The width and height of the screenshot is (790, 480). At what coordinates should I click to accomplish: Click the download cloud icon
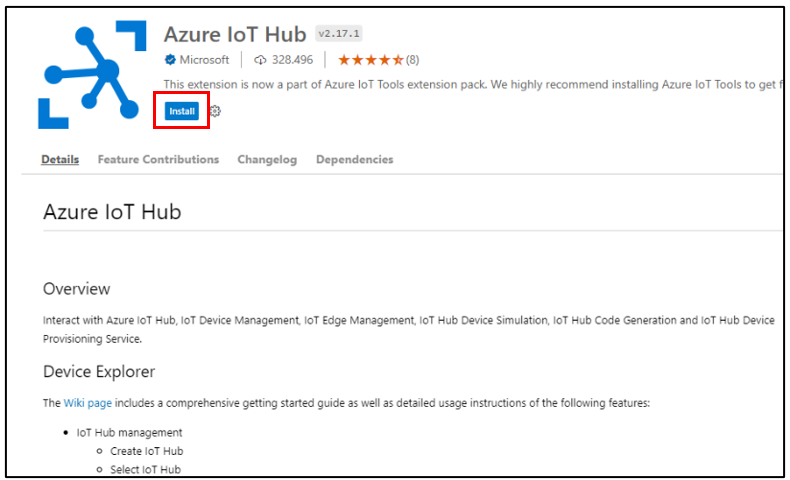pyautogui.click(x=260, y=60)
